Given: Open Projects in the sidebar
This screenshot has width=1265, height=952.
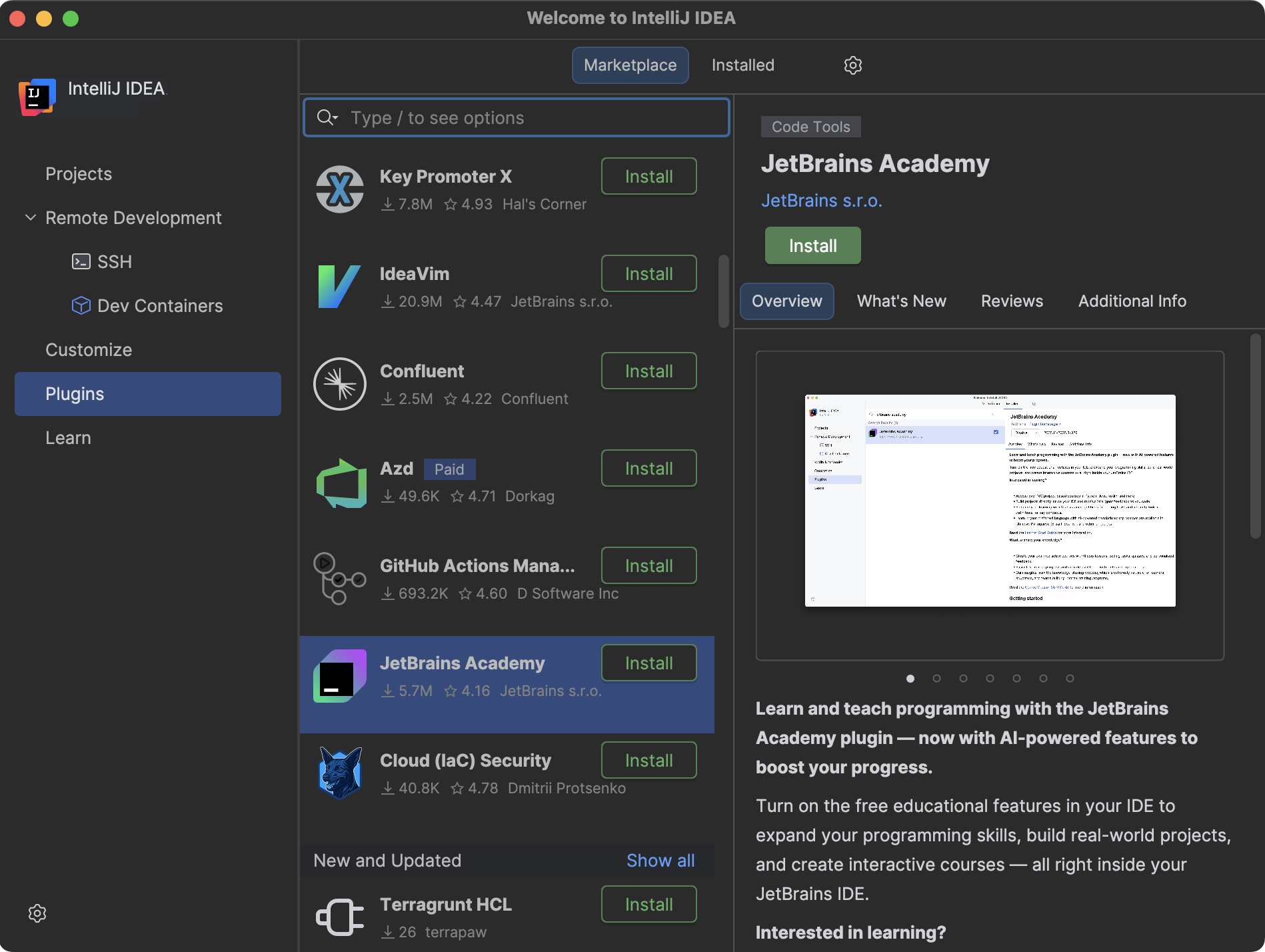Looking at the screenshot, I should coord(79,174).
